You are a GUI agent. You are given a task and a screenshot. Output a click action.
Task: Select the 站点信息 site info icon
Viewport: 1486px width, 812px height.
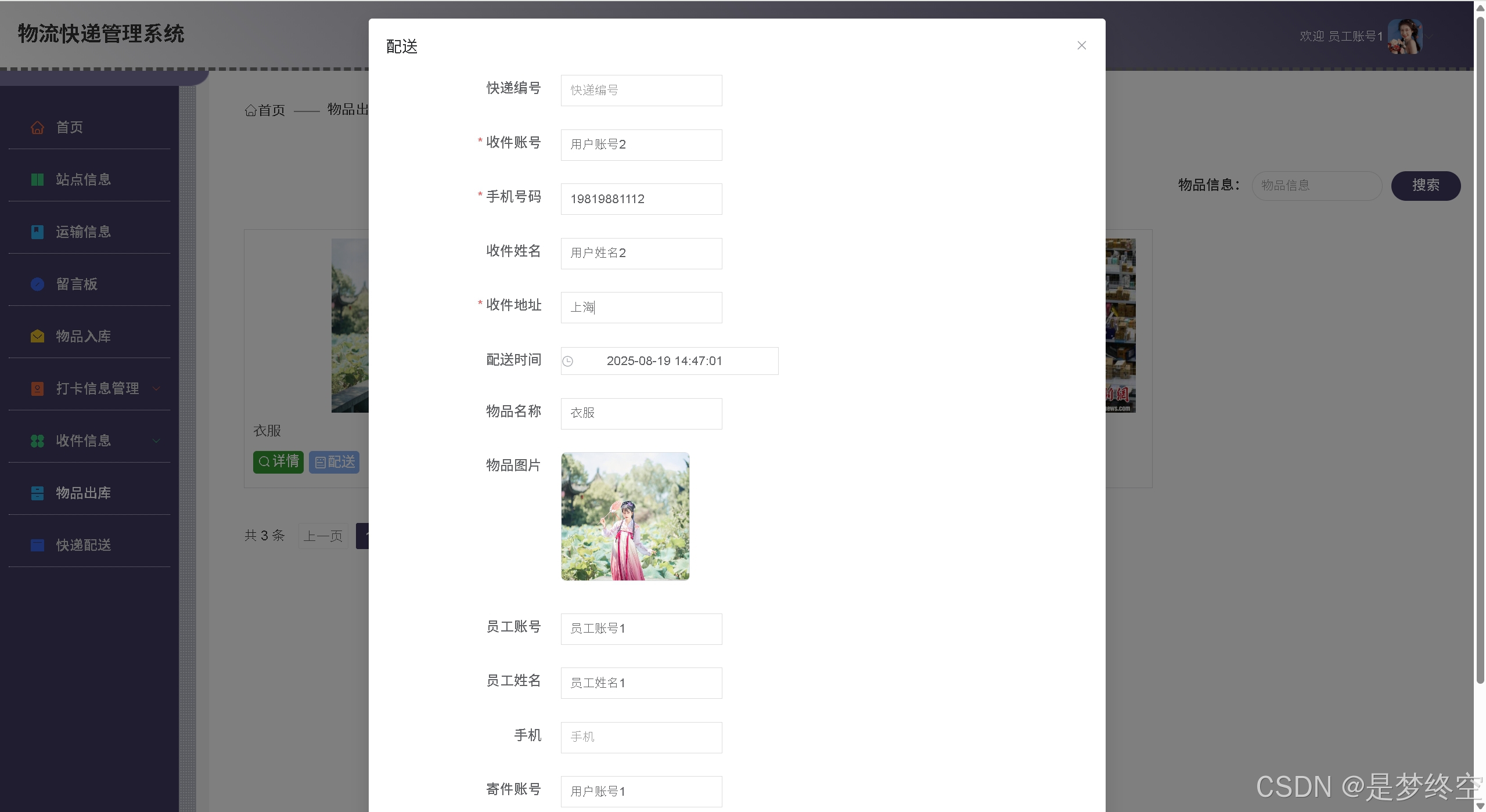coord(37,179)
